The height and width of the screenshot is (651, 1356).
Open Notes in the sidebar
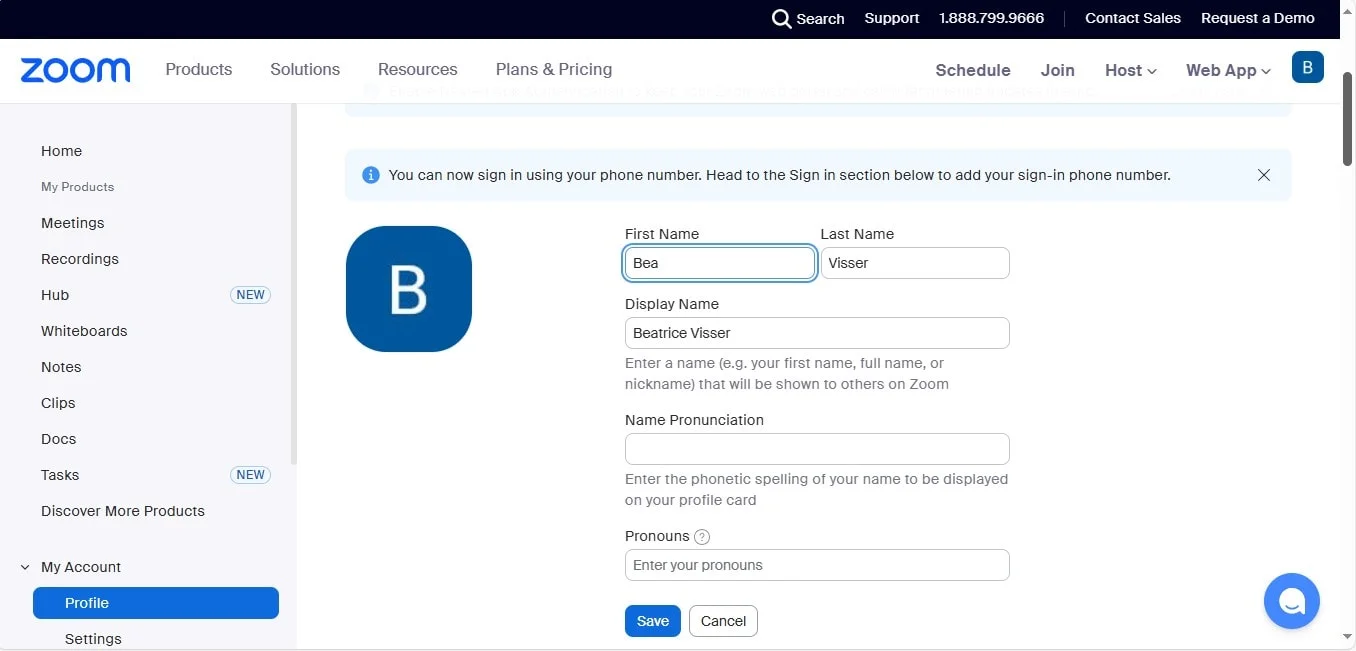61,367
